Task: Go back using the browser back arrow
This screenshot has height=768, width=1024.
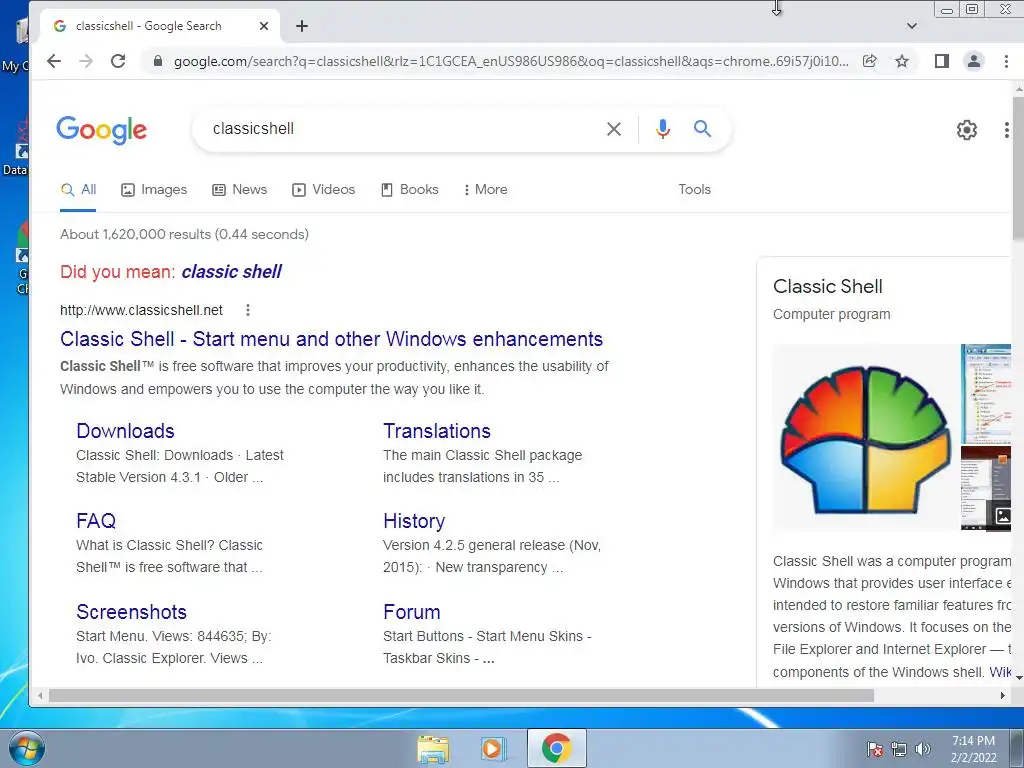Action: pos(54,61)
